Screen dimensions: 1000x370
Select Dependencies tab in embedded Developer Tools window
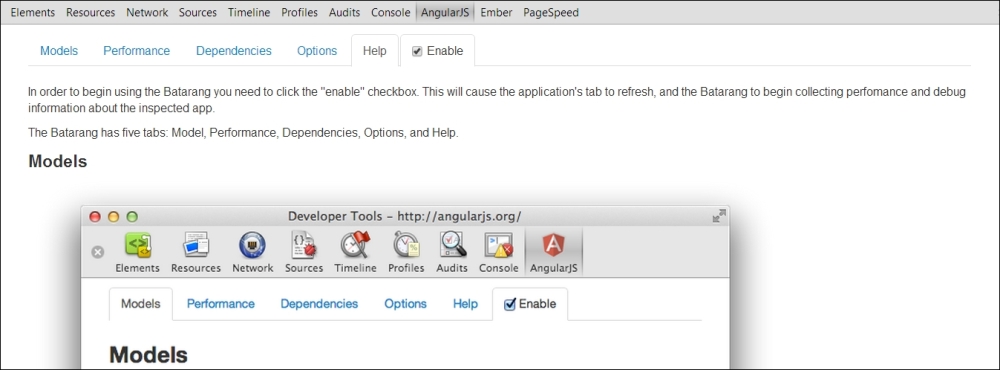[320, 304]
